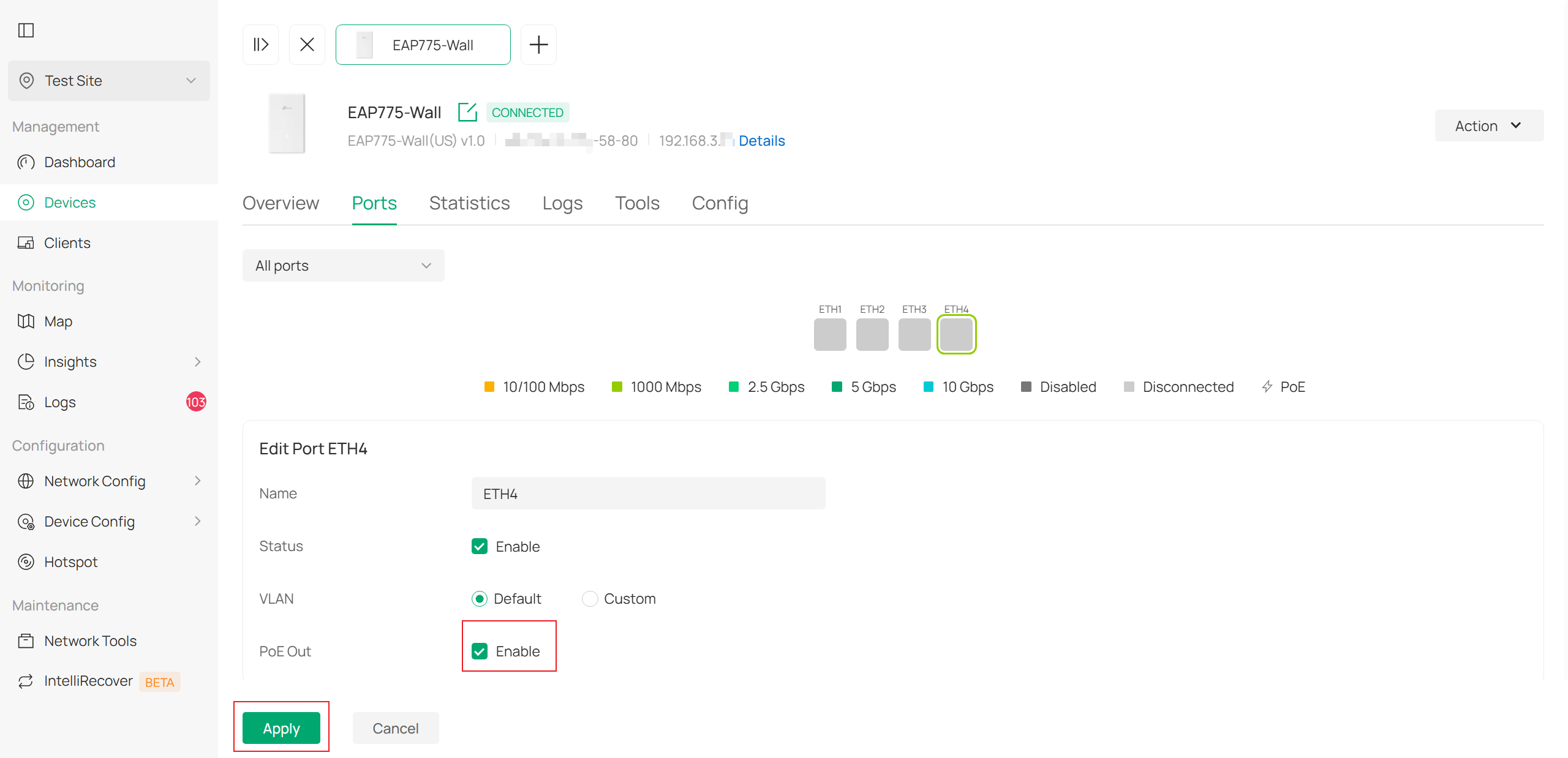Screen dimensions: 1568x758
Task: Select port ETH2 in the port diagram
Action: 872,334
